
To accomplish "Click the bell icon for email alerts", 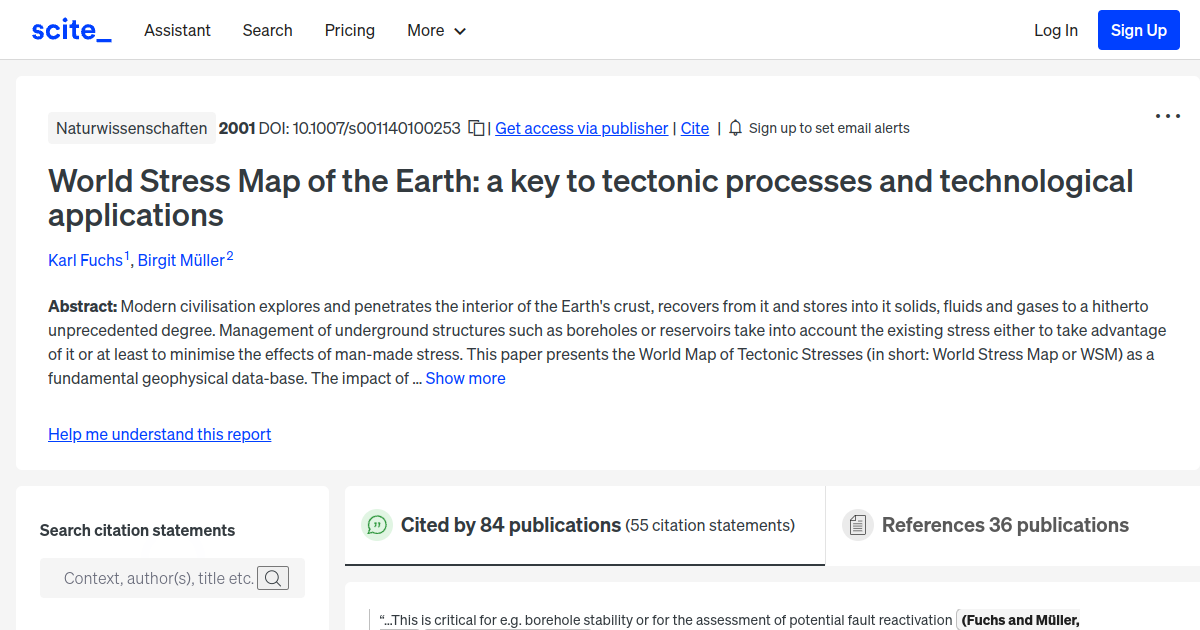I will tap(735, 128).
